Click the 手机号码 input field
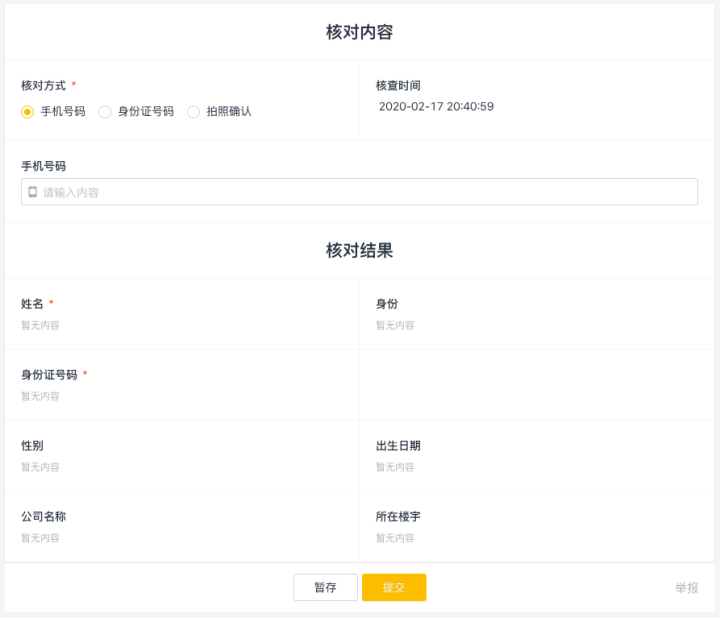This screenshot has height=618, width=720. pyautogui.click(x=360, y=192)
